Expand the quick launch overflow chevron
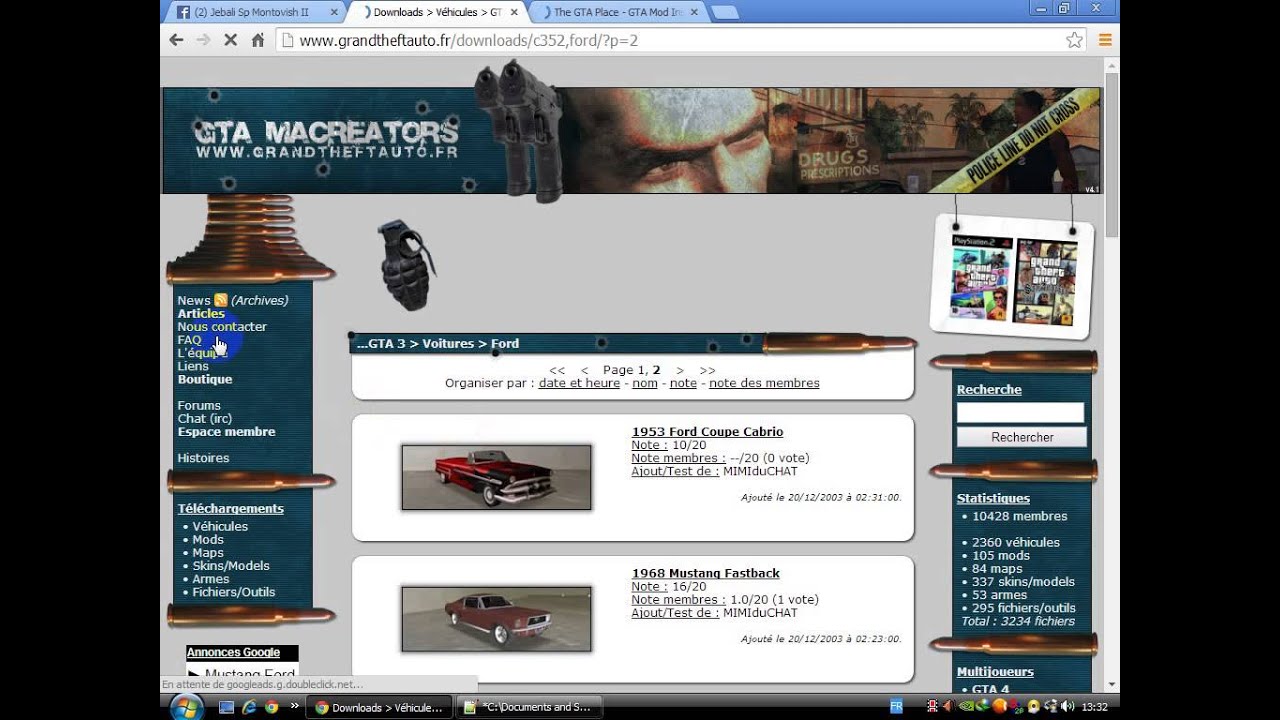Viewport: 1280px width, 720px height. coord(294,706)
